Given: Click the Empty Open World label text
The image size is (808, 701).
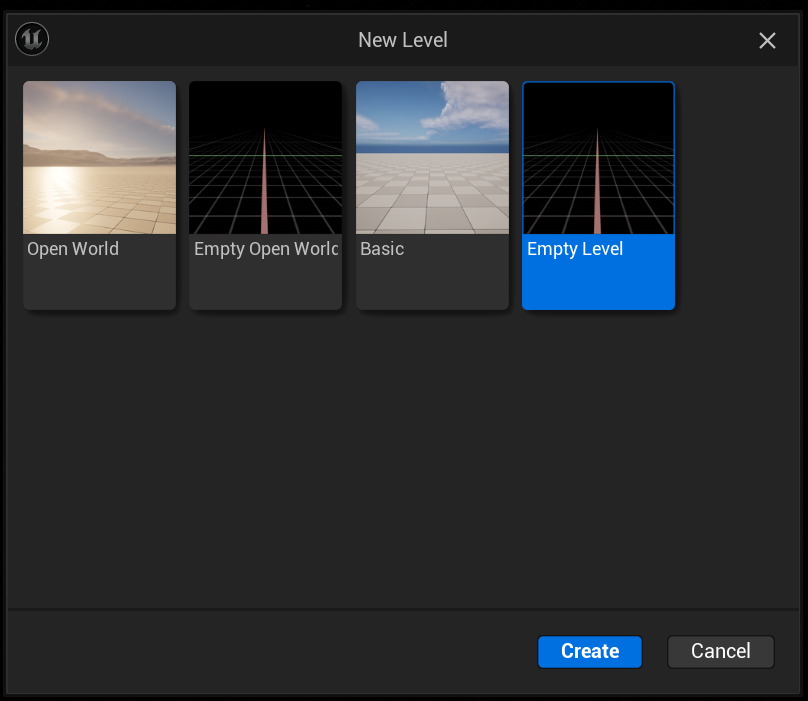Looking at the screenshot, I should pyautogui.click(x=263, y=248).
